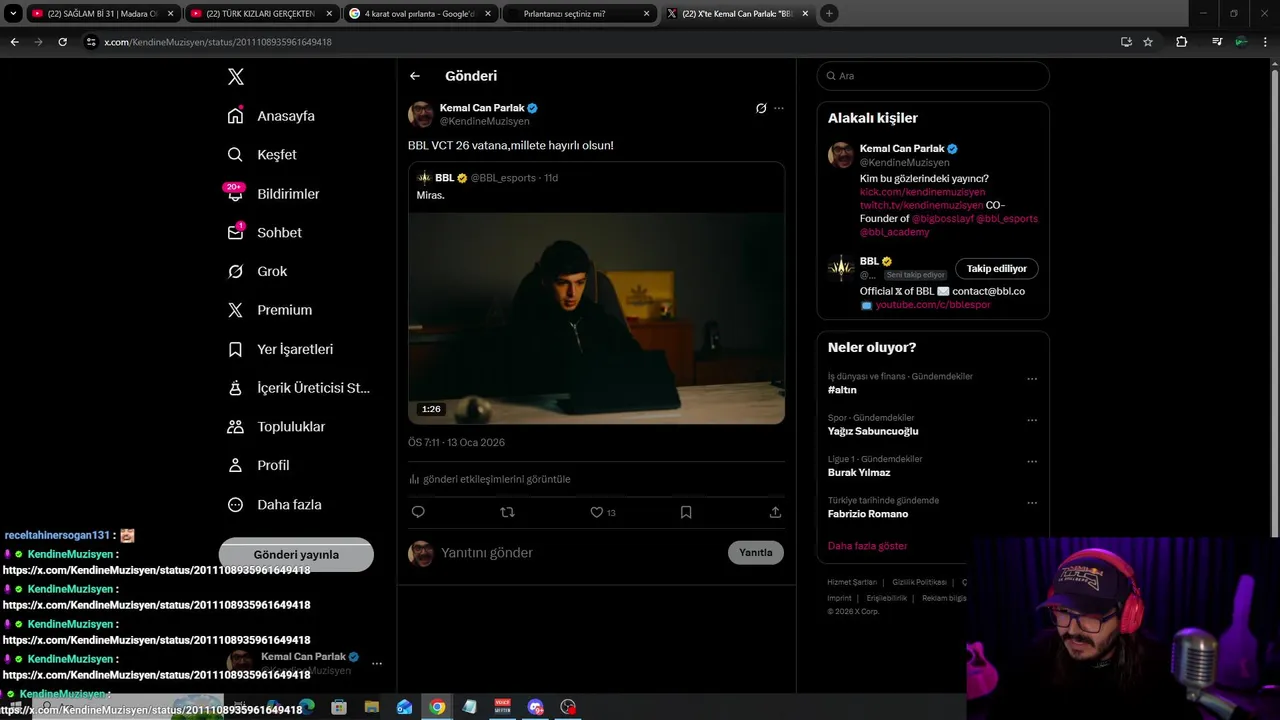Click Daha fazla göster in trends
Screen dimensions: 1280x720
pos(867,546)
